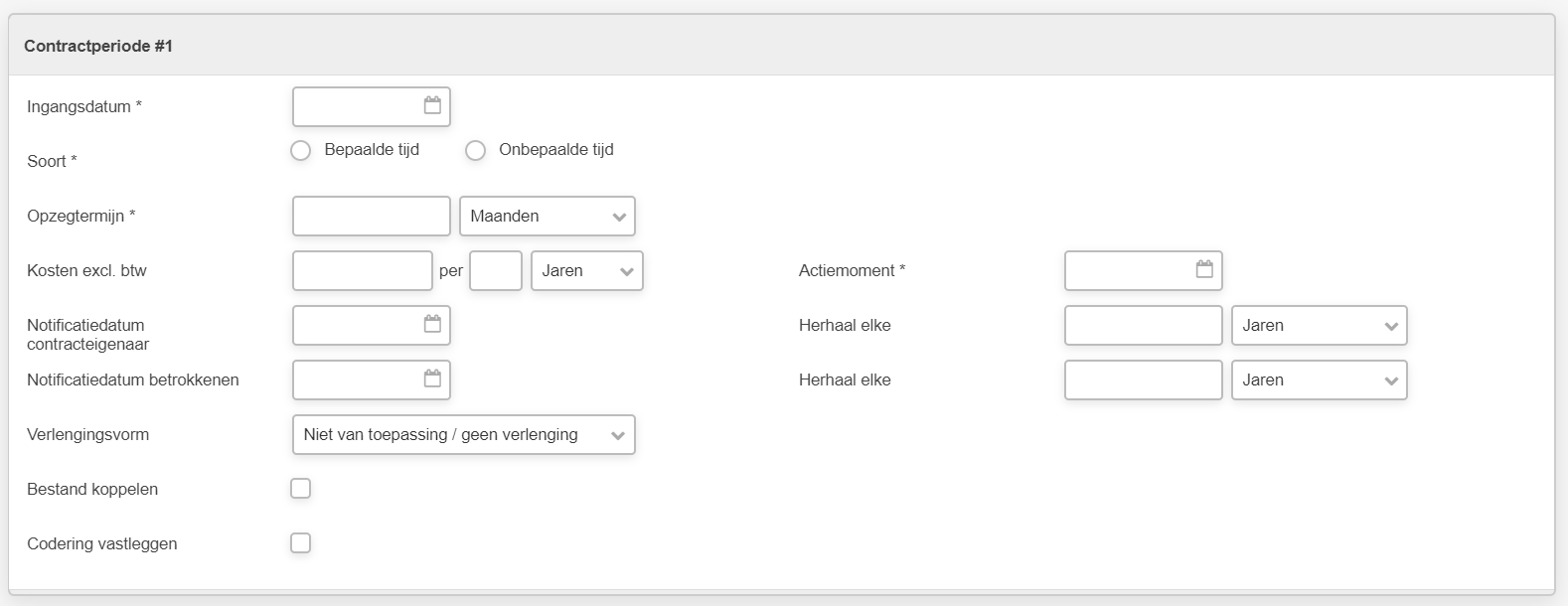
Task: Enable the Codering vastleggen checkbox
Action: [x=300, y=542]
